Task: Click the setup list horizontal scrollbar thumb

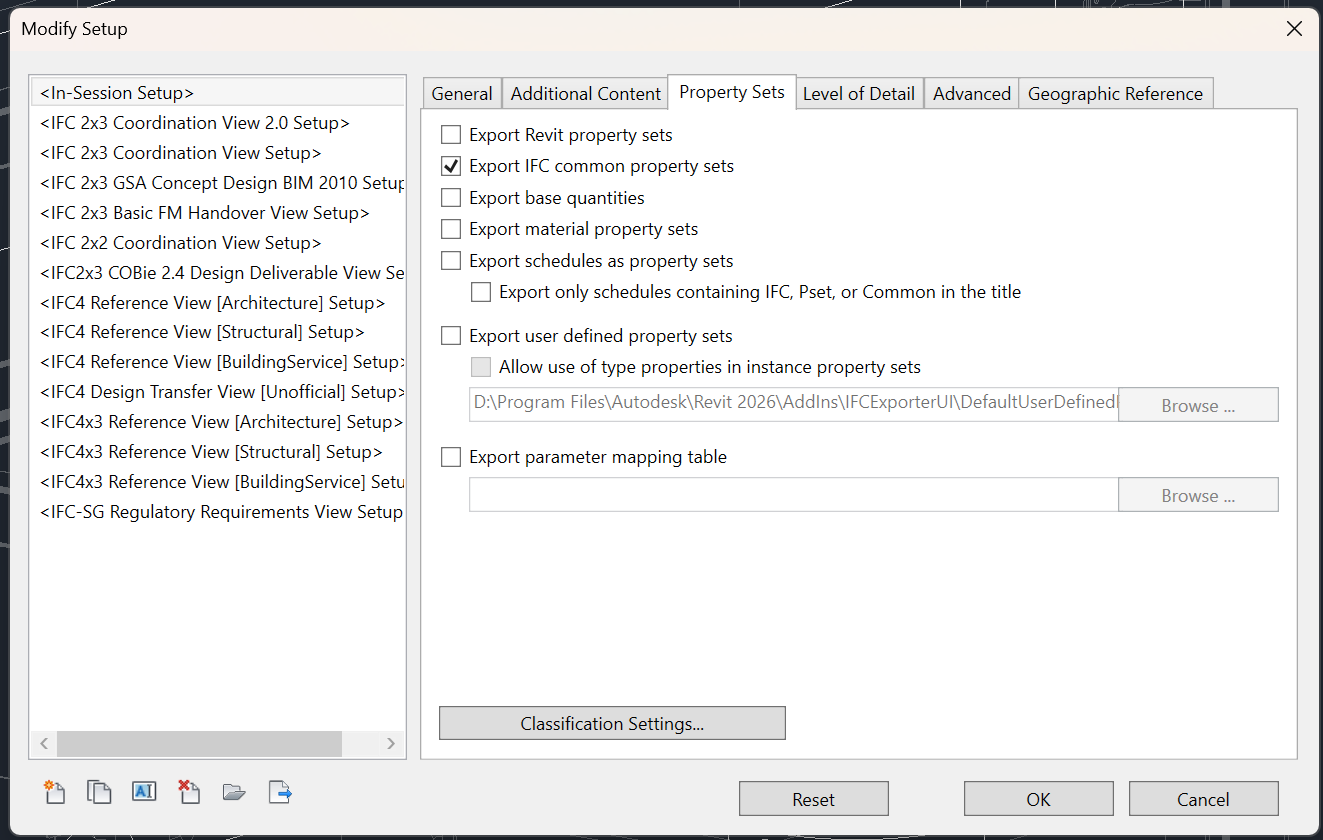Action: click(199, 744)
